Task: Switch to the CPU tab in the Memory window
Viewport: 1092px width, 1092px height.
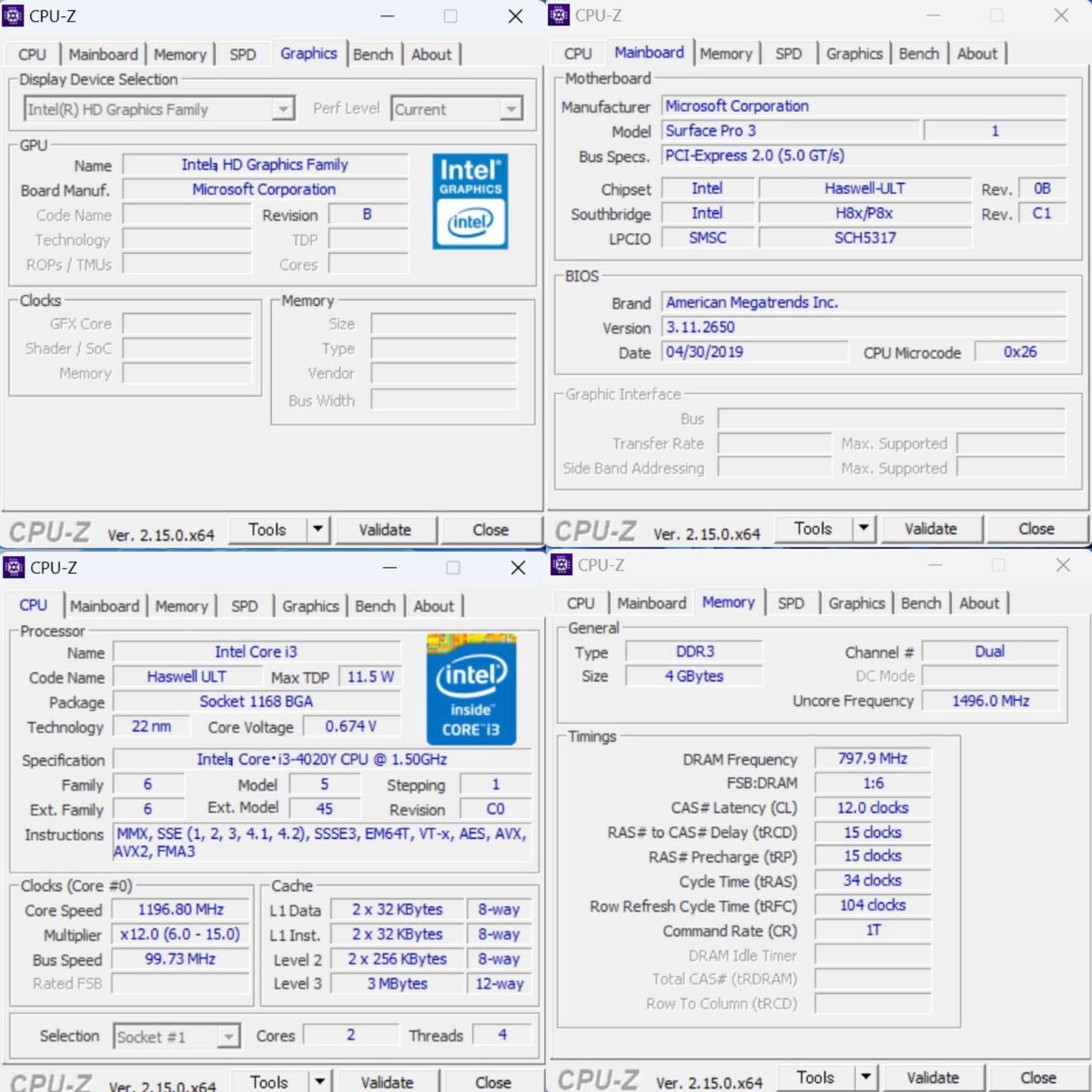Action: [581, 603]
